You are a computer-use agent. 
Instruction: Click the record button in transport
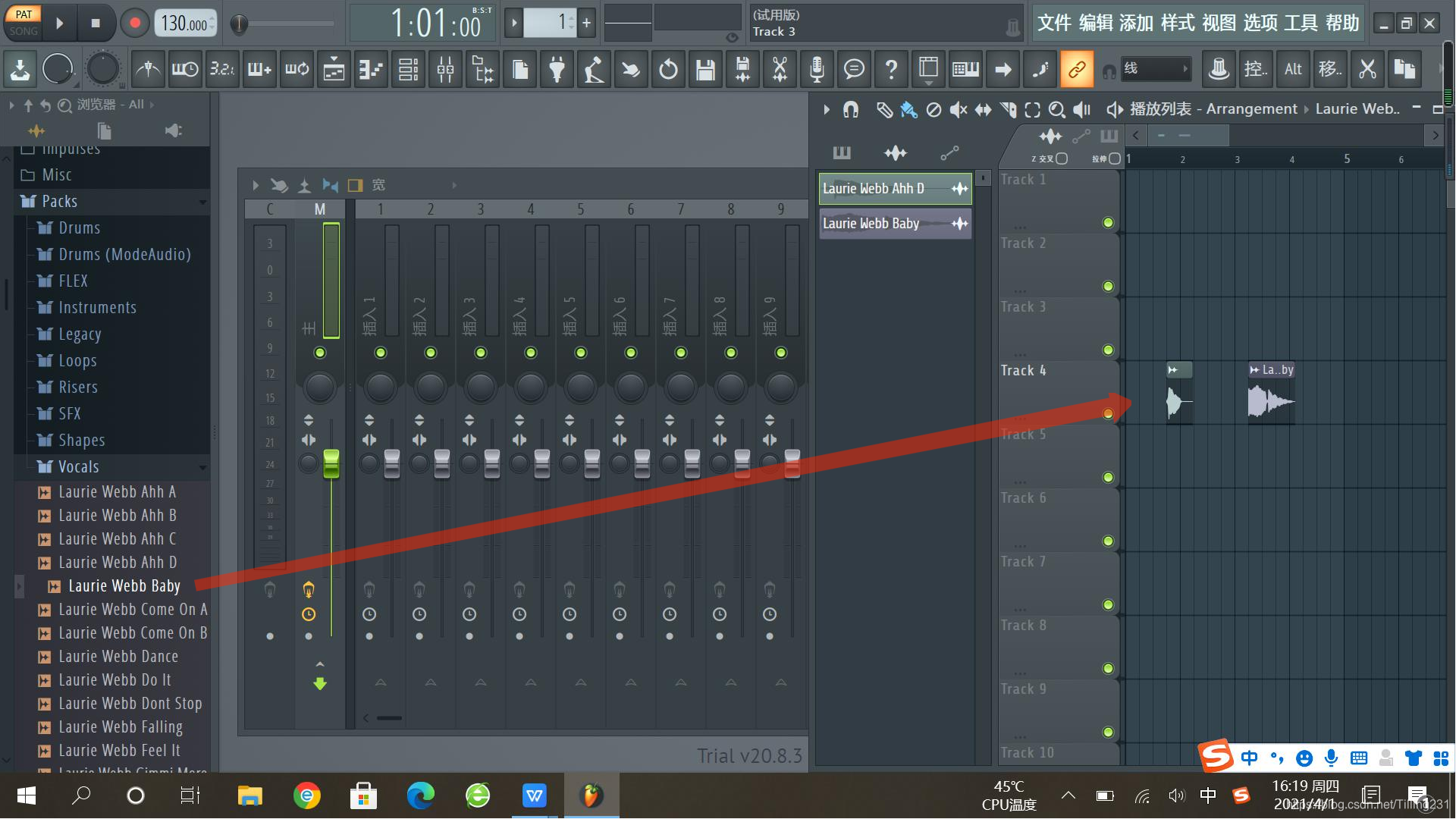pyautogui.click(x=135, y=23)
